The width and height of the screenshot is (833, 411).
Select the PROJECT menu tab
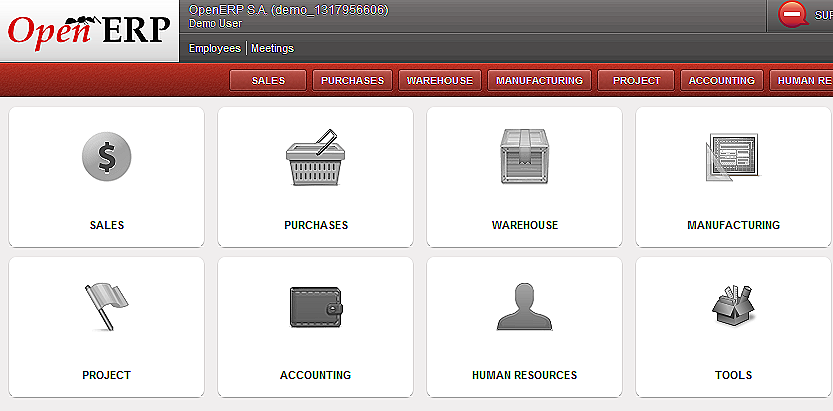point(636,81)
